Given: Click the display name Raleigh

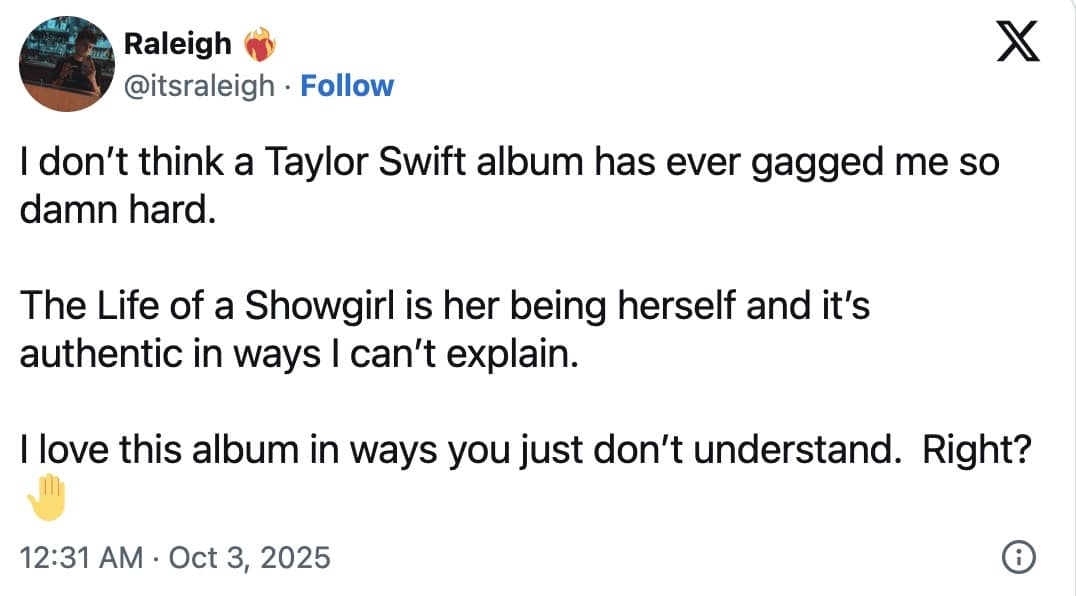Looking at the screenshot, I should [x=176, y=42].
